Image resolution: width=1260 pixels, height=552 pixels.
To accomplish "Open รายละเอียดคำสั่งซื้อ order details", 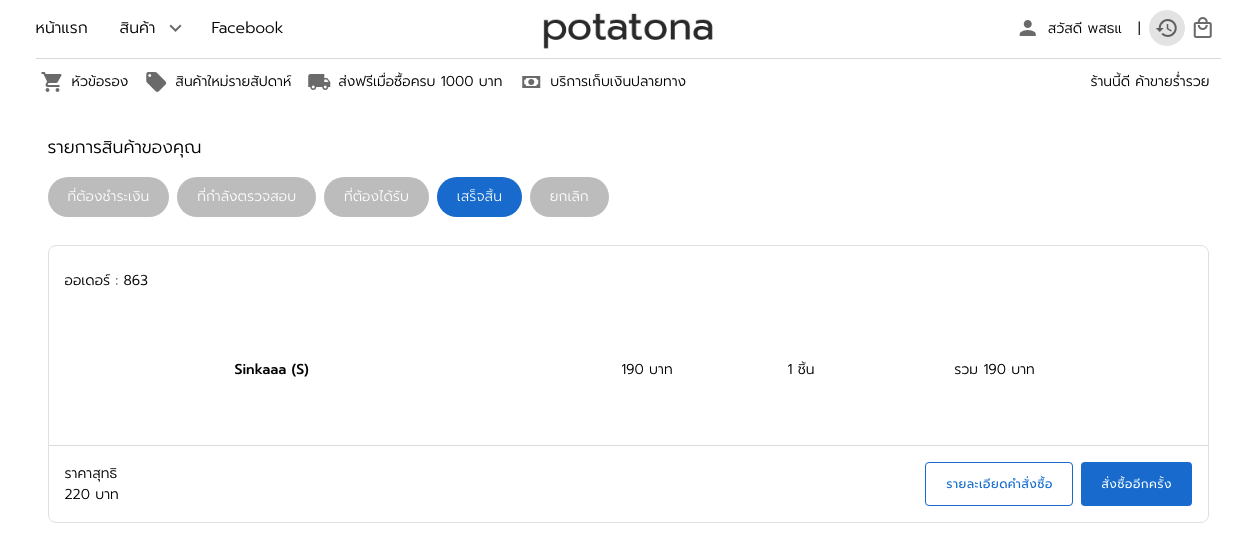I will (999, 484).
